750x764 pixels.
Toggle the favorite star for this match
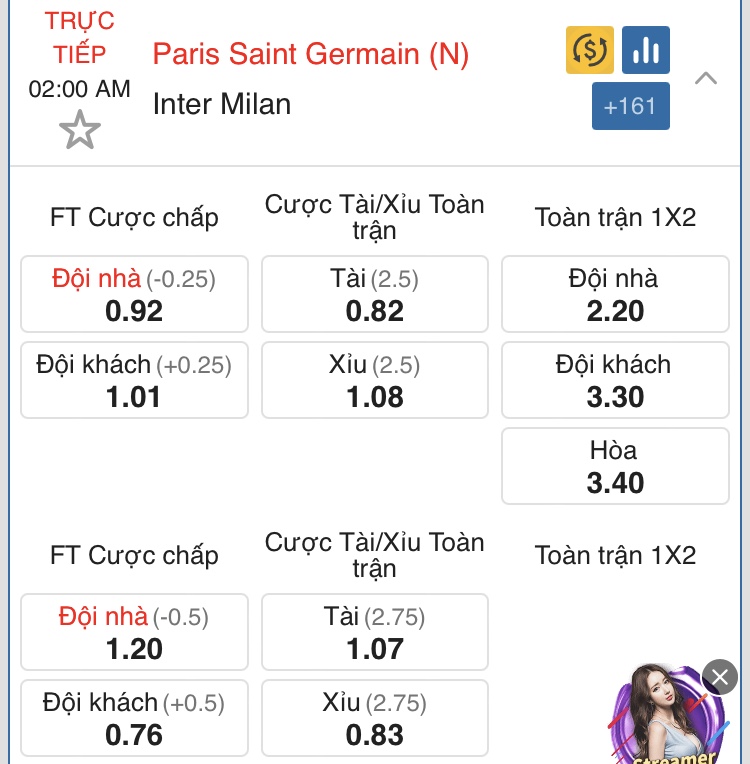tap(80, 130)
